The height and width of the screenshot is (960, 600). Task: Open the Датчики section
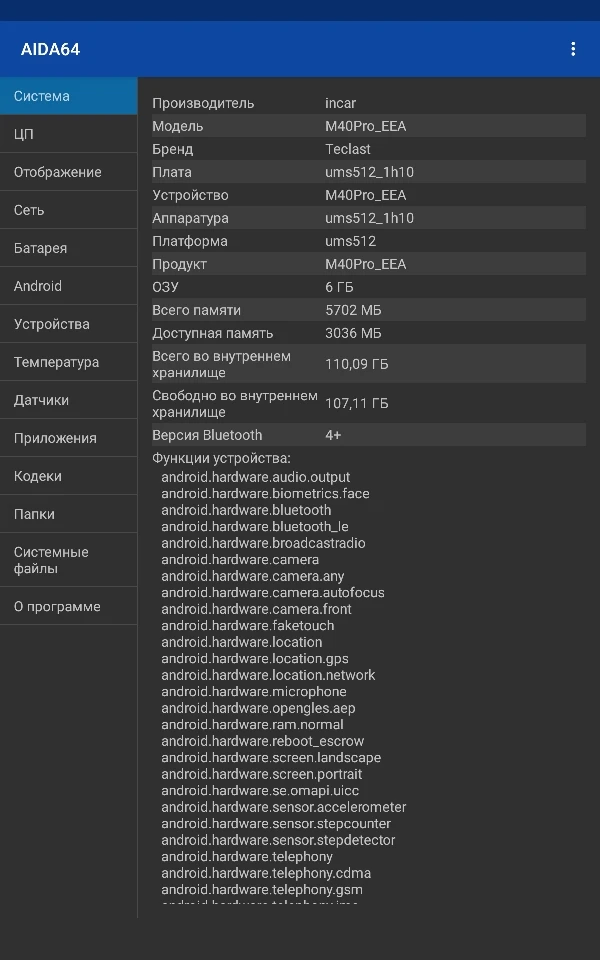point(68,400)
